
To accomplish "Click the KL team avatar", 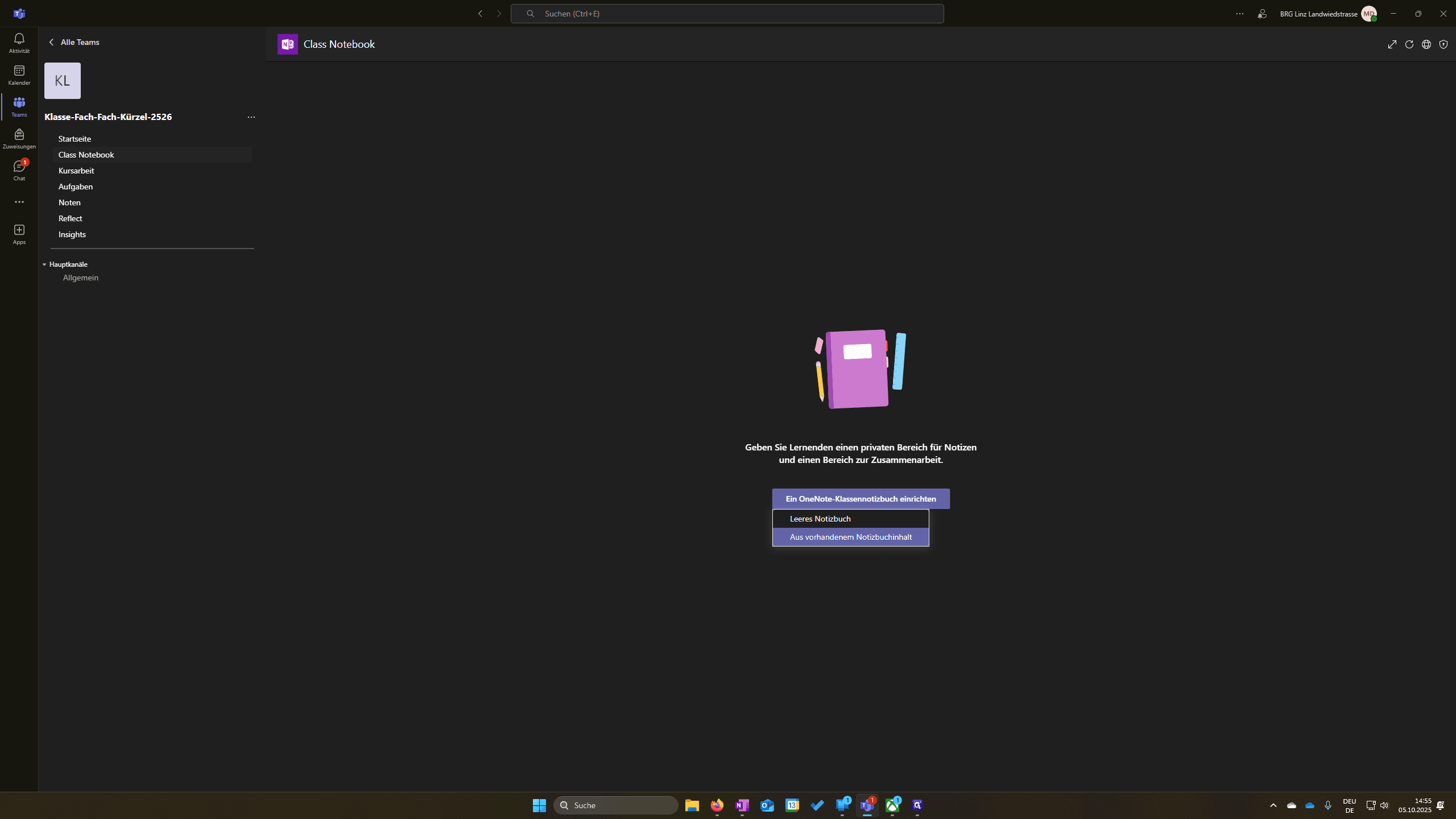I will [63, 81].
